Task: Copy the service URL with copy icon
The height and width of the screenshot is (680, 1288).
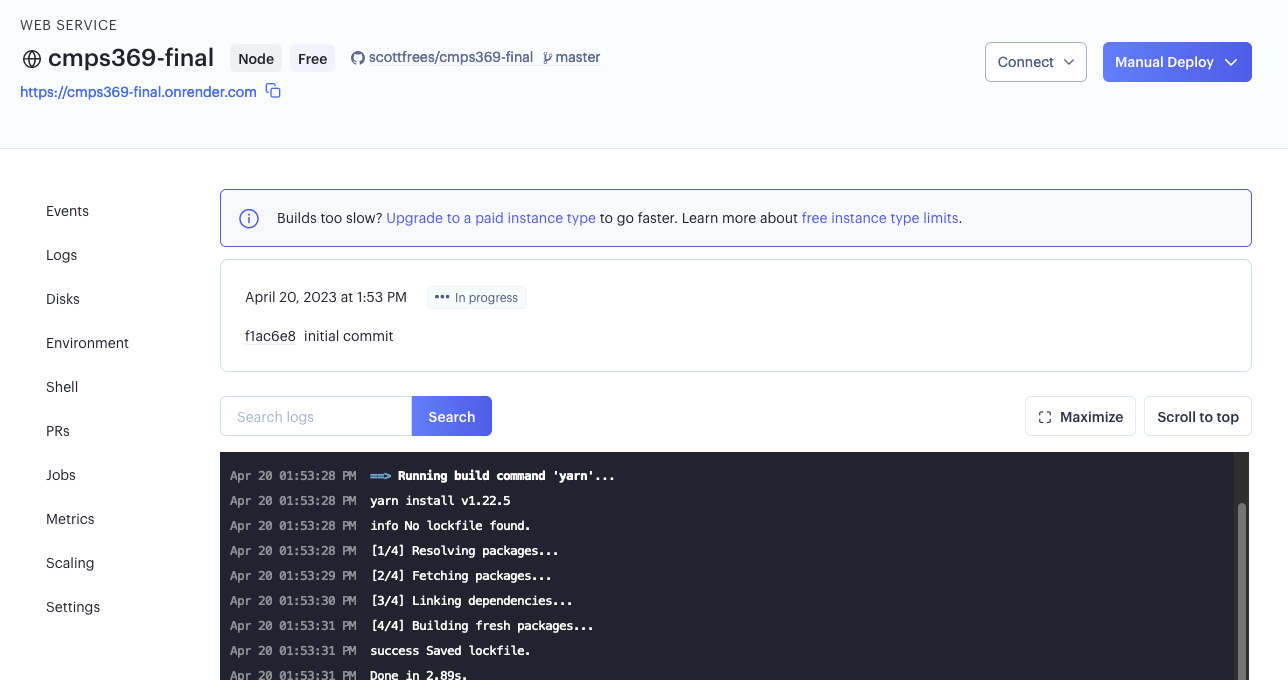Action: point(273,92)
